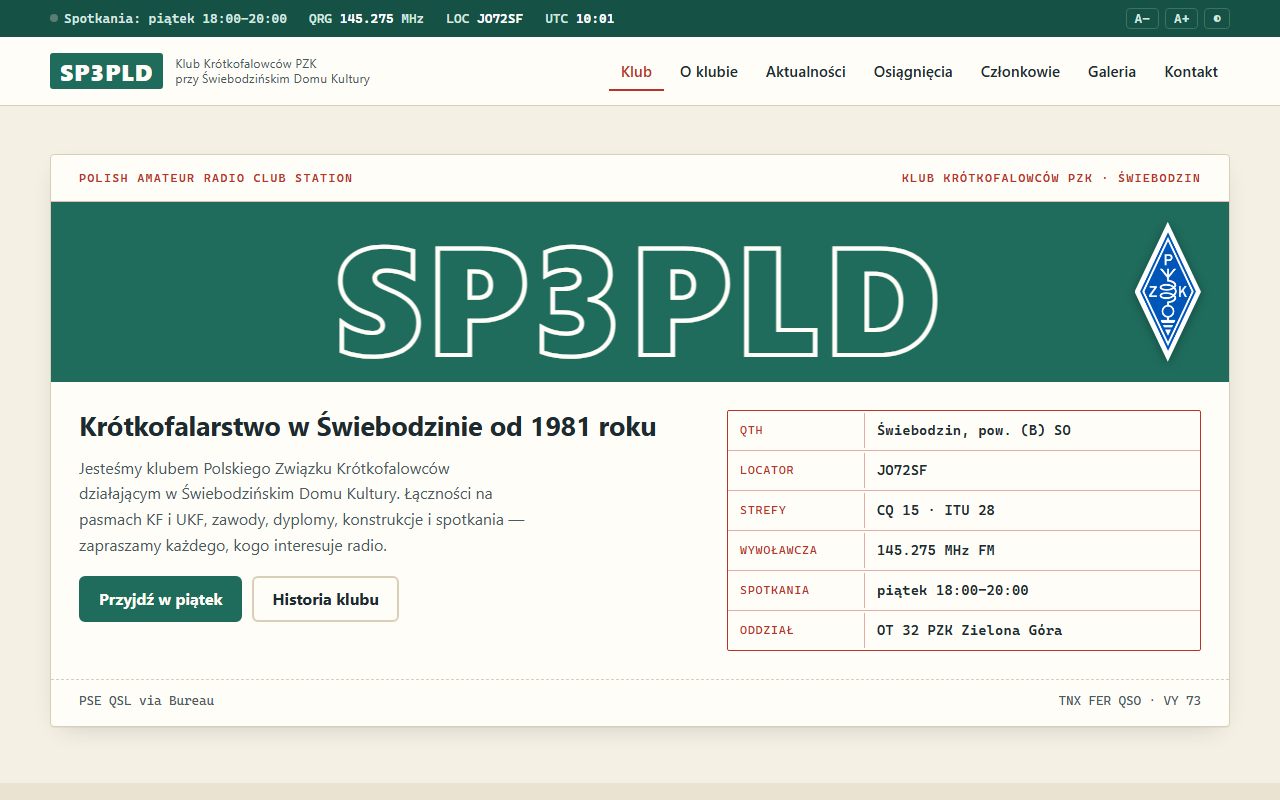Click the locator value JO72SF in the table
This screenshot has height=800, width=1280.
point(902,470)
